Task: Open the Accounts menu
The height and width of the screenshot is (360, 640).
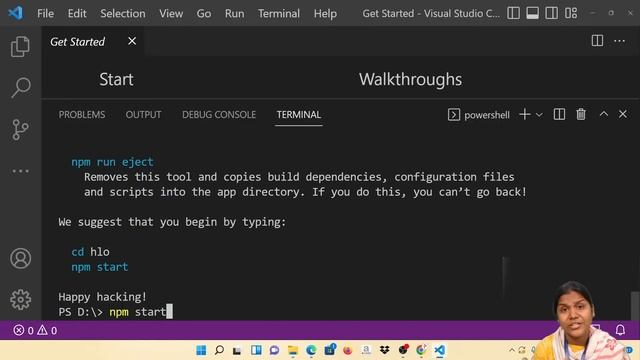Action: pyautogui.click(x=20, y=258)
